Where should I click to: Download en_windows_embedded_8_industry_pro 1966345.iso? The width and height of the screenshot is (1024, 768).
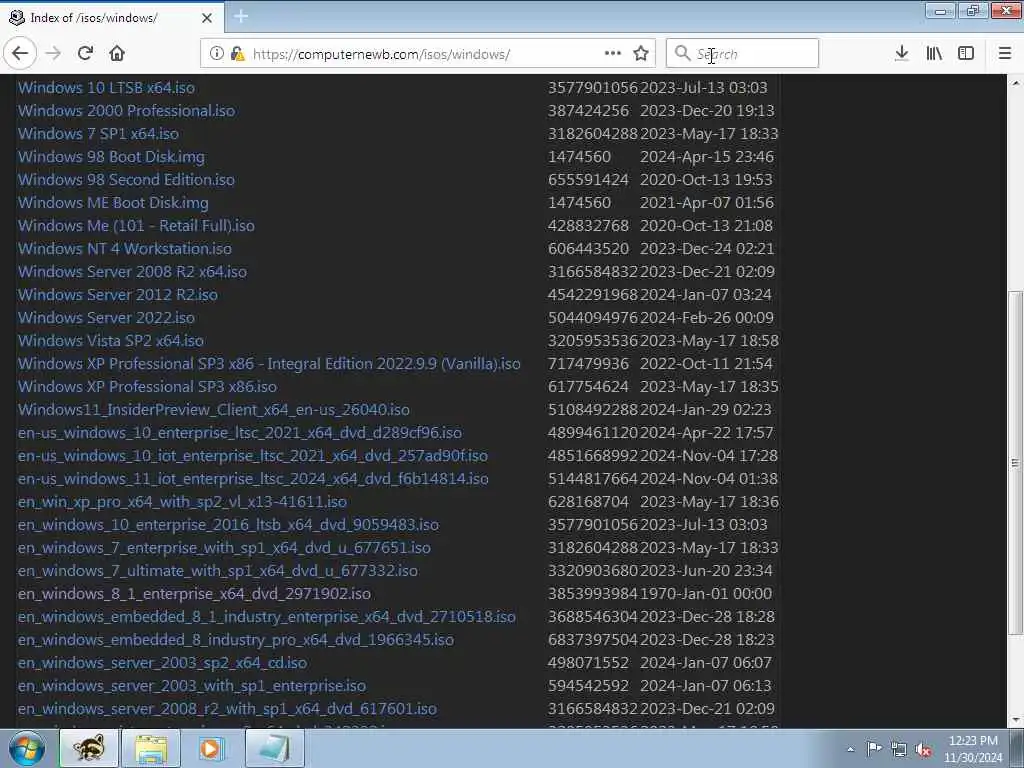[x=236, y=640]
